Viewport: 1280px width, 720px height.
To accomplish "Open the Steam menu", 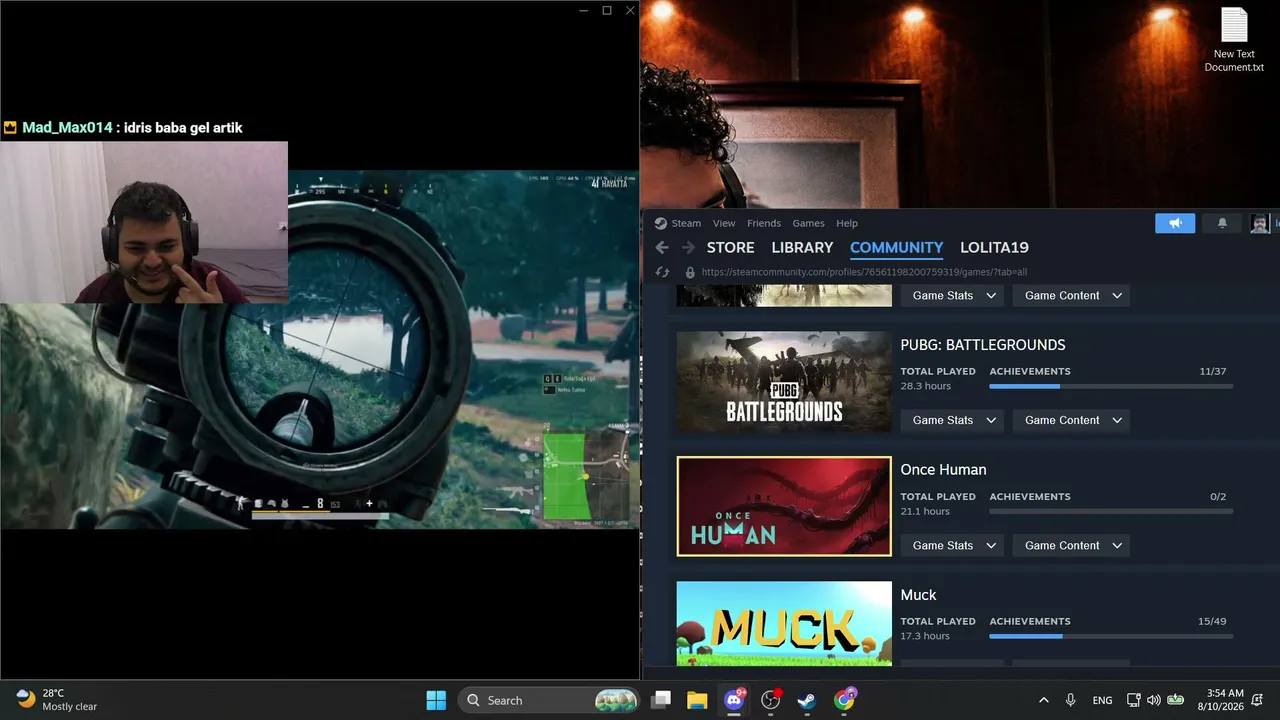I will point(686,223).
